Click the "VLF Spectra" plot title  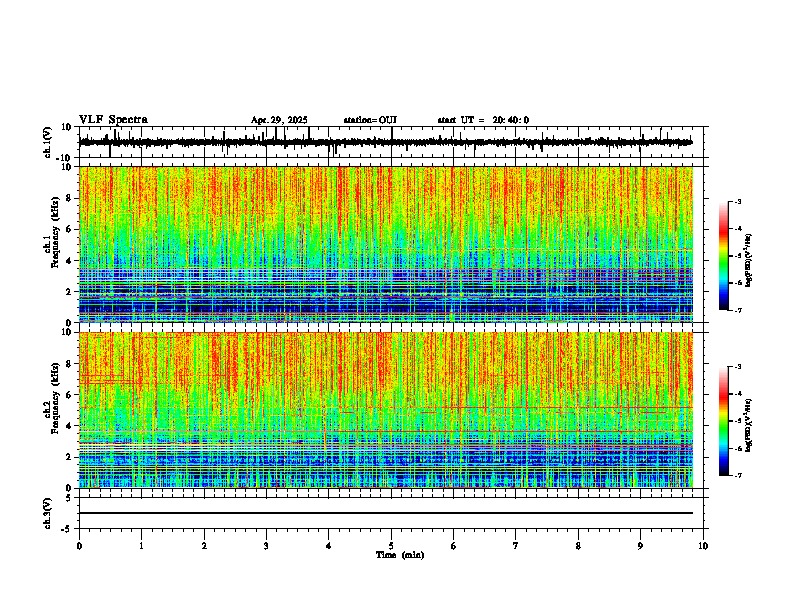point(113,120)
